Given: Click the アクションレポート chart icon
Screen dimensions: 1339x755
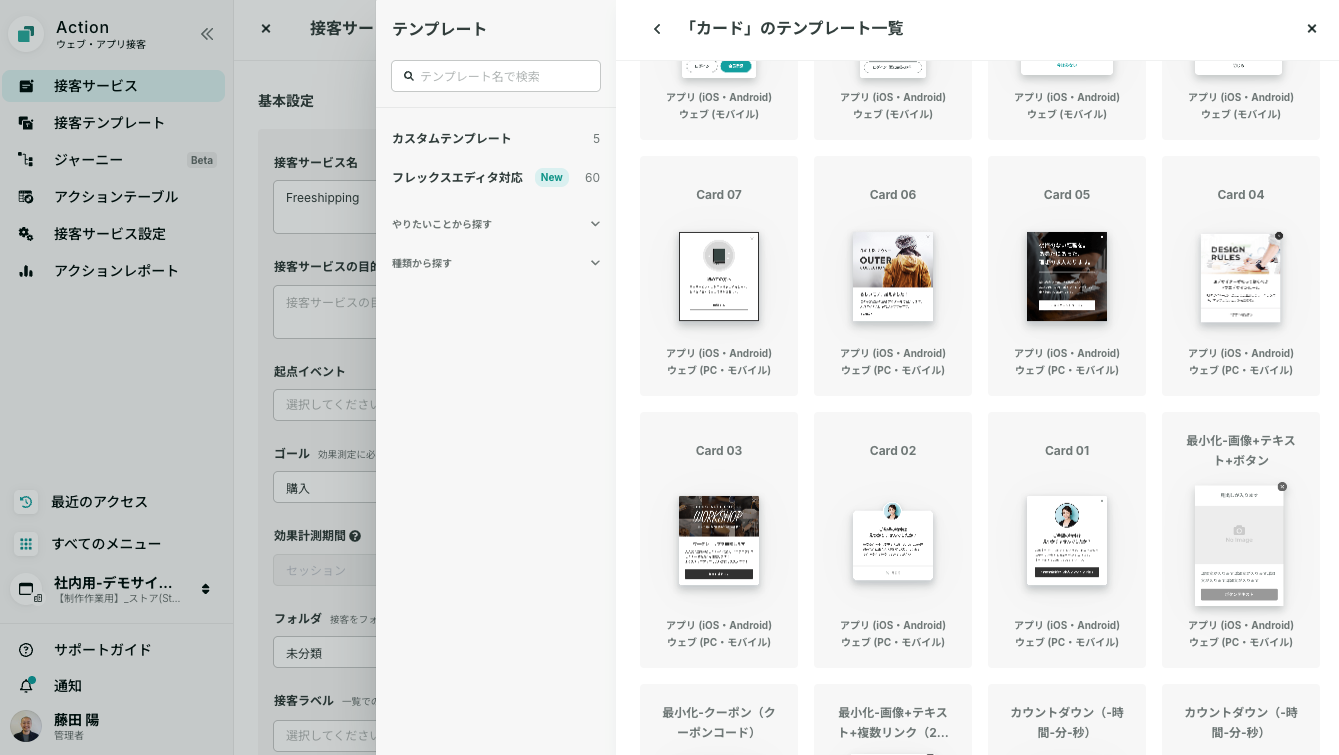Looking at the screenshot, I should coord(26,271).
